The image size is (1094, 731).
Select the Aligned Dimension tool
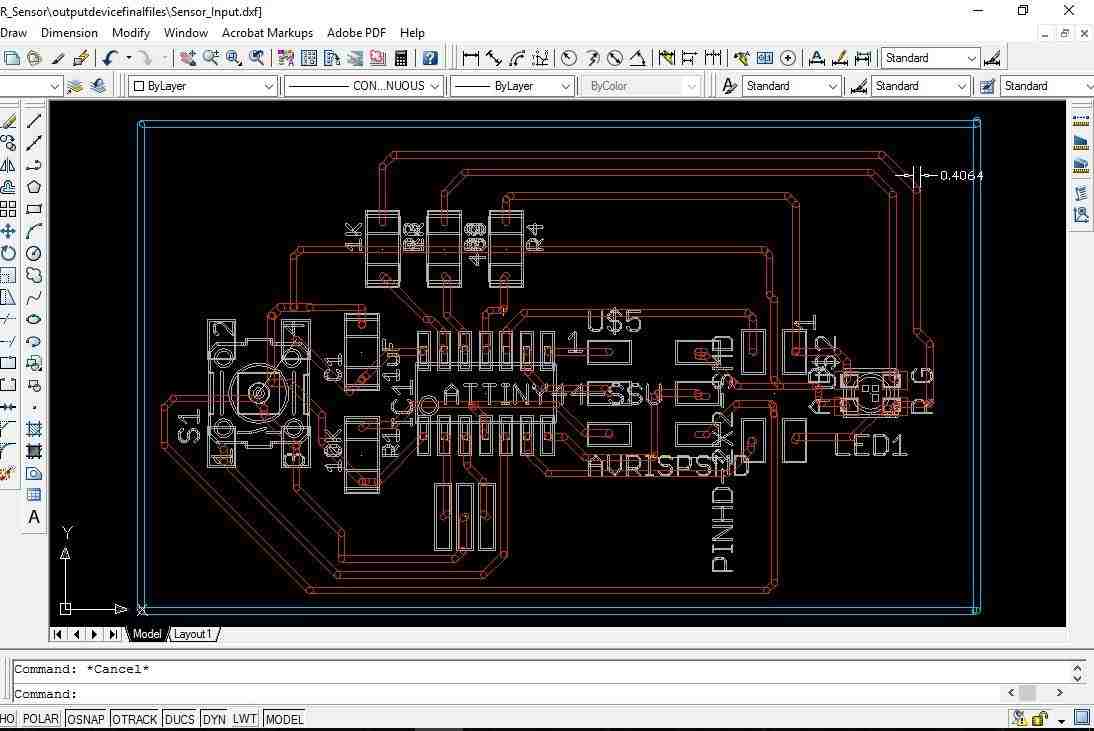pyautogui.click(x=494, y=58)
